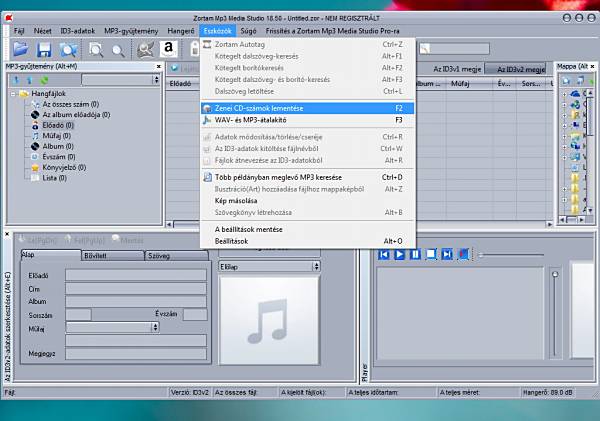
Task: Click the plain magnifying glass toolbar icon
Action: coord(118,51)
